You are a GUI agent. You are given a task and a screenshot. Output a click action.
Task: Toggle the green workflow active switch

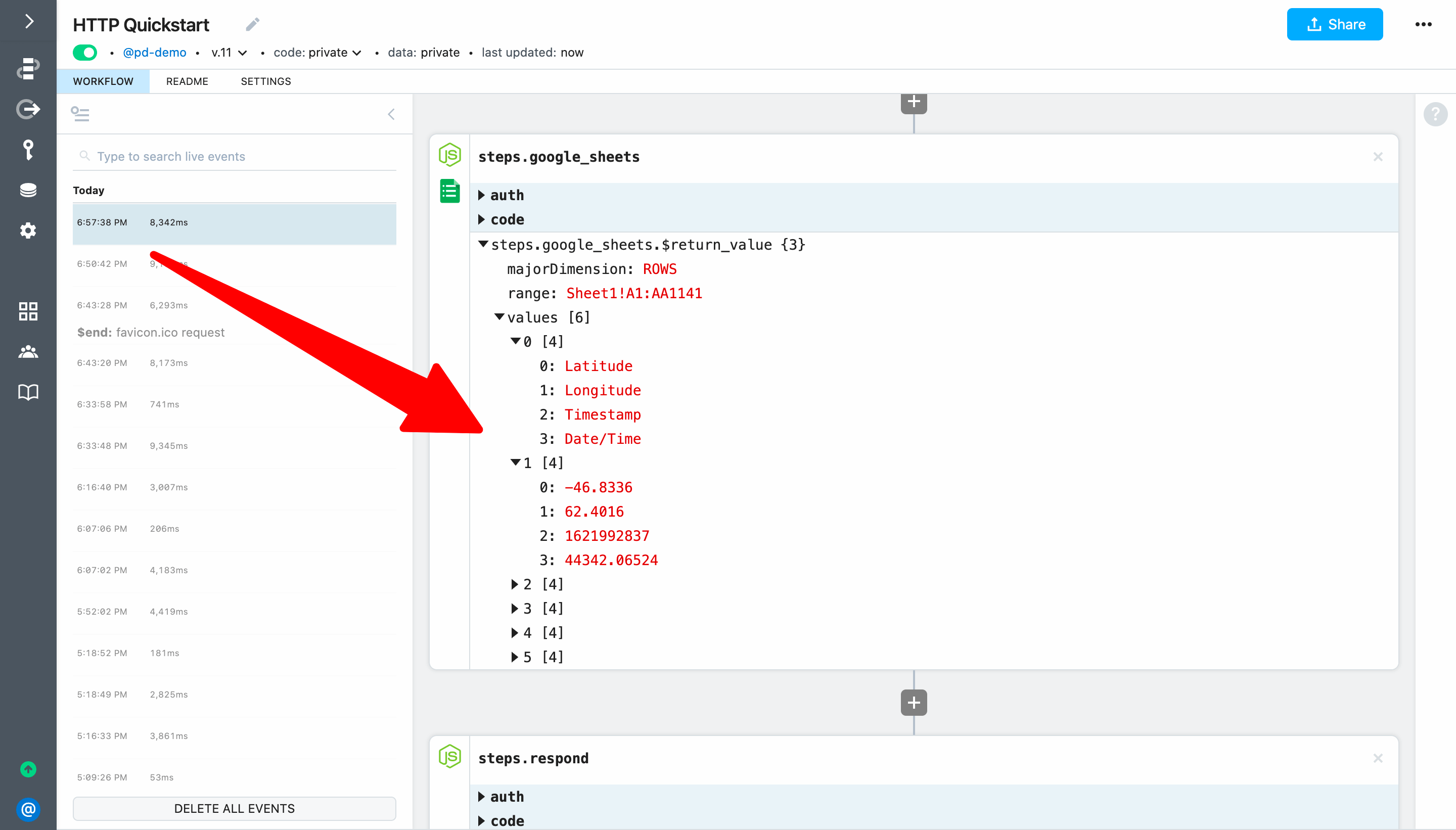(x=85, y=53)
